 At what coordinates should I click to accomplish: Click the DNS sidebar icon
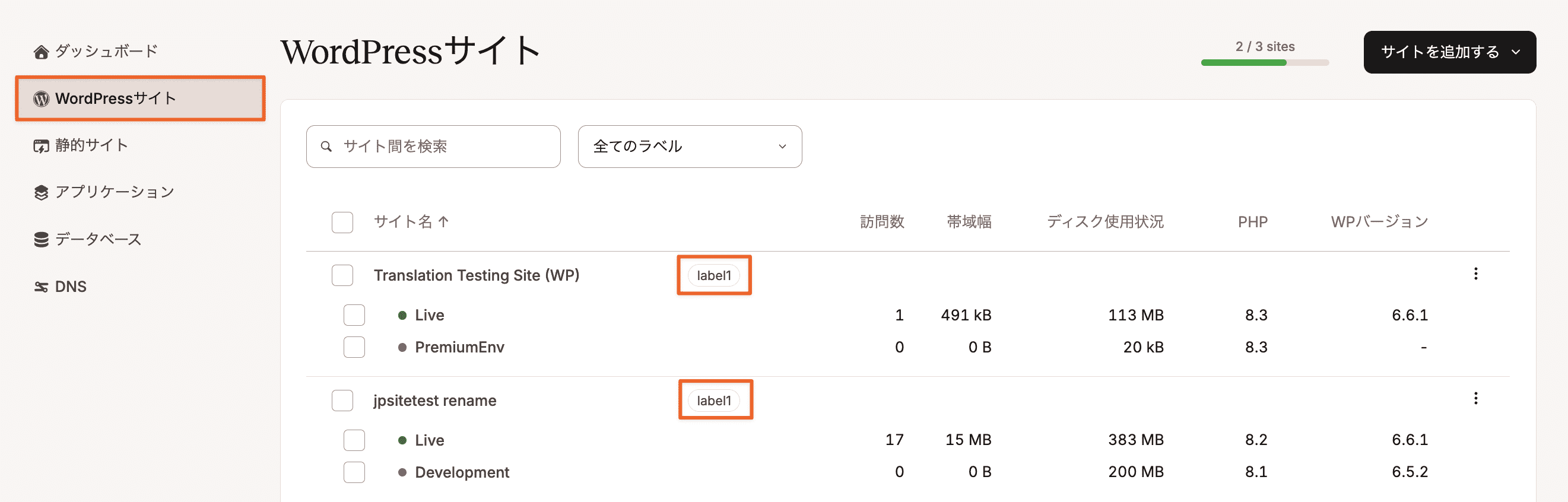(41, 287)
